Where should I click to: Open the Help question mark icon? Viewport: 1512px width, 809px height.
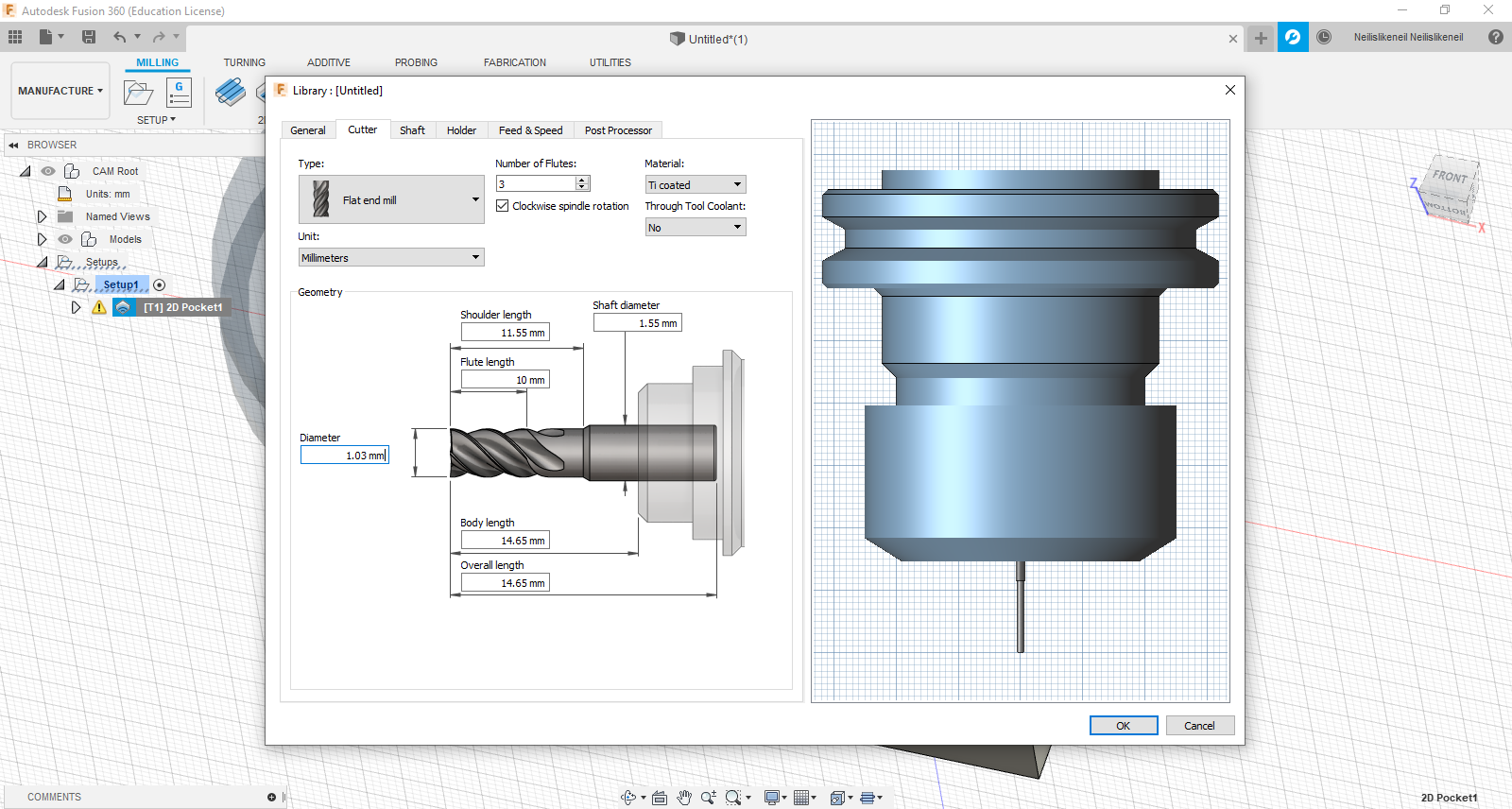(1495, 37)
